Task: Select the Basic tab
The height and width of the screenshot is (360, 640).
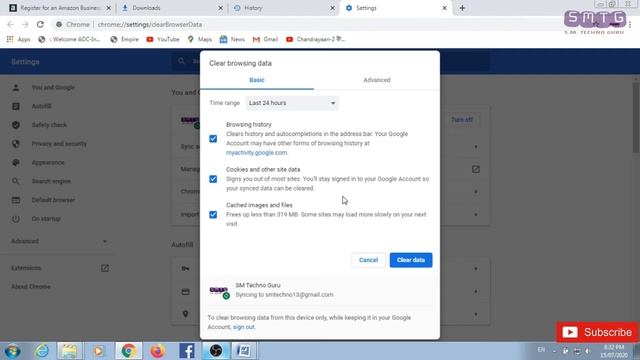Action: [257, 80]
